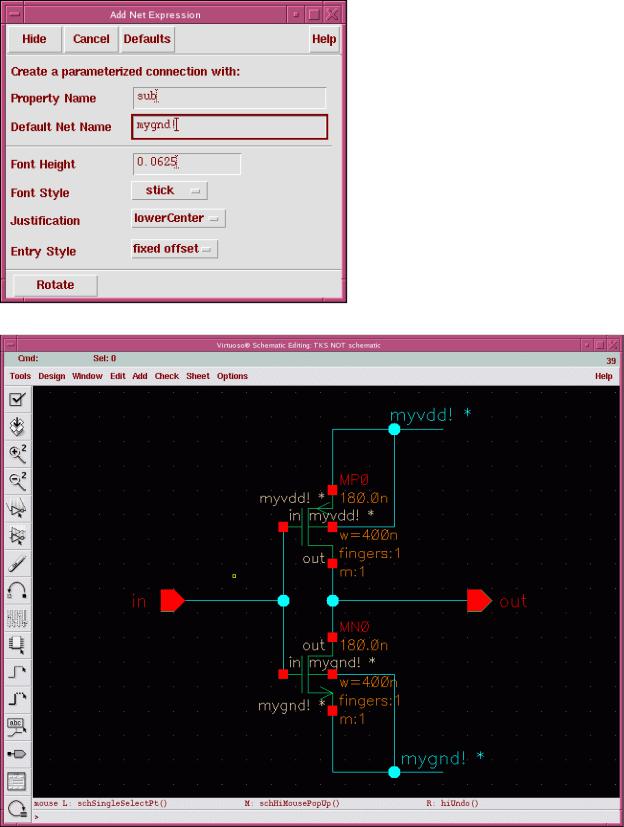Open the command options form icon

pos(17,782)
